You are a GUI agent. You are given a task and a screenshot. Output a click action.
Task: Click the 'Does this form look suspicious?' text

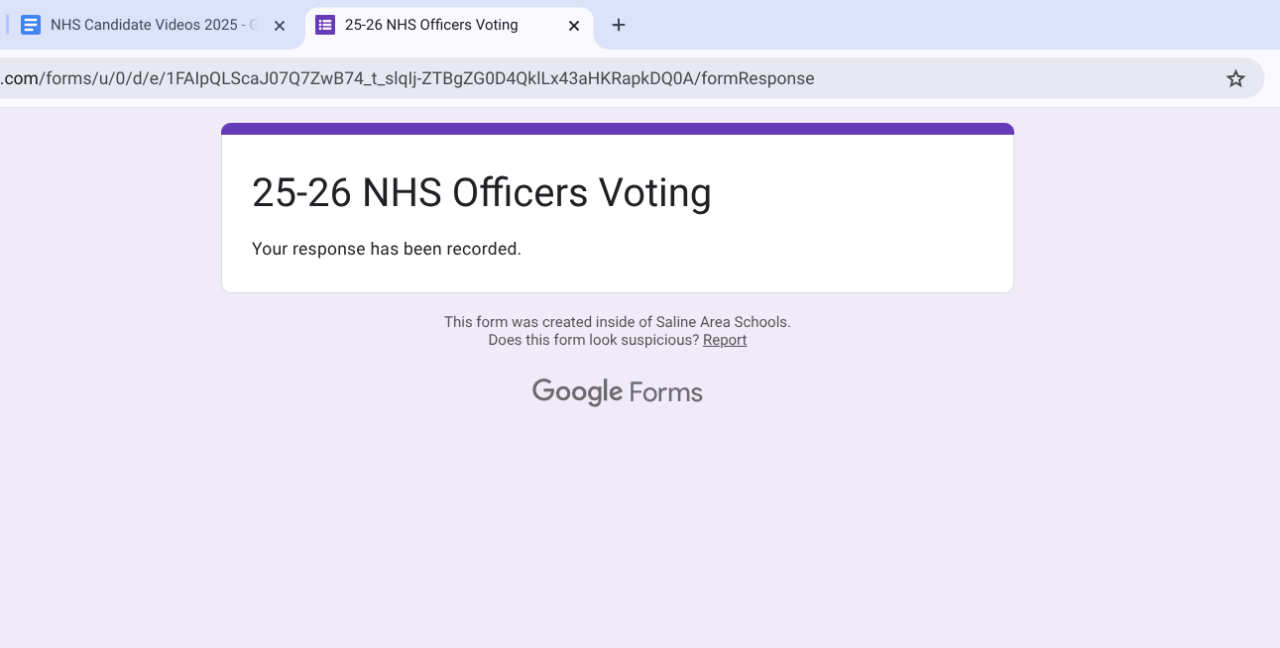[593, 340]
